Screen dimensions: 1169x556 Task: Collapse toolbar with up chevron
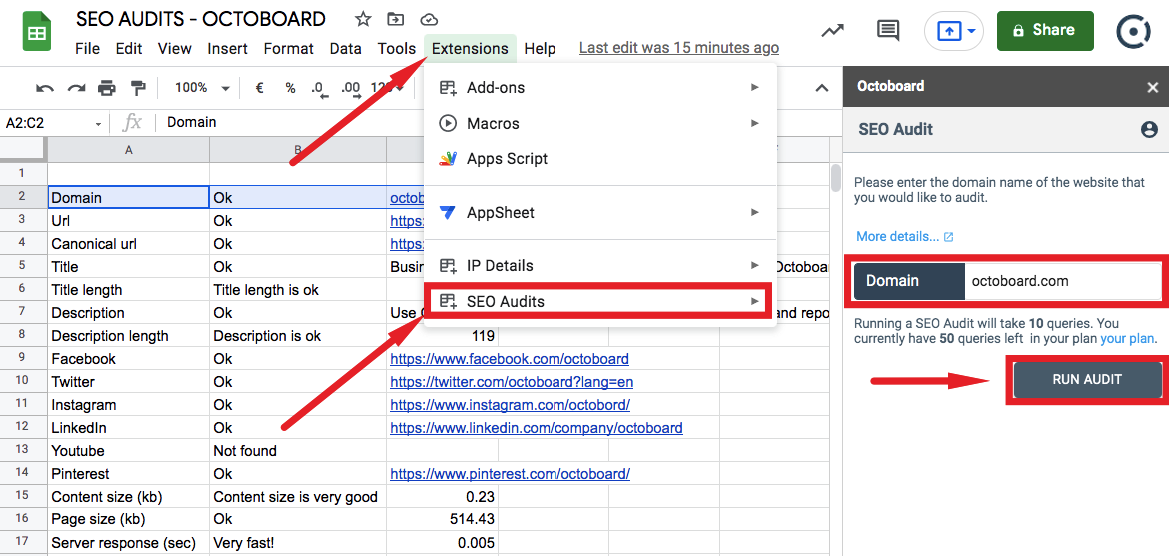tap(822, 88)
